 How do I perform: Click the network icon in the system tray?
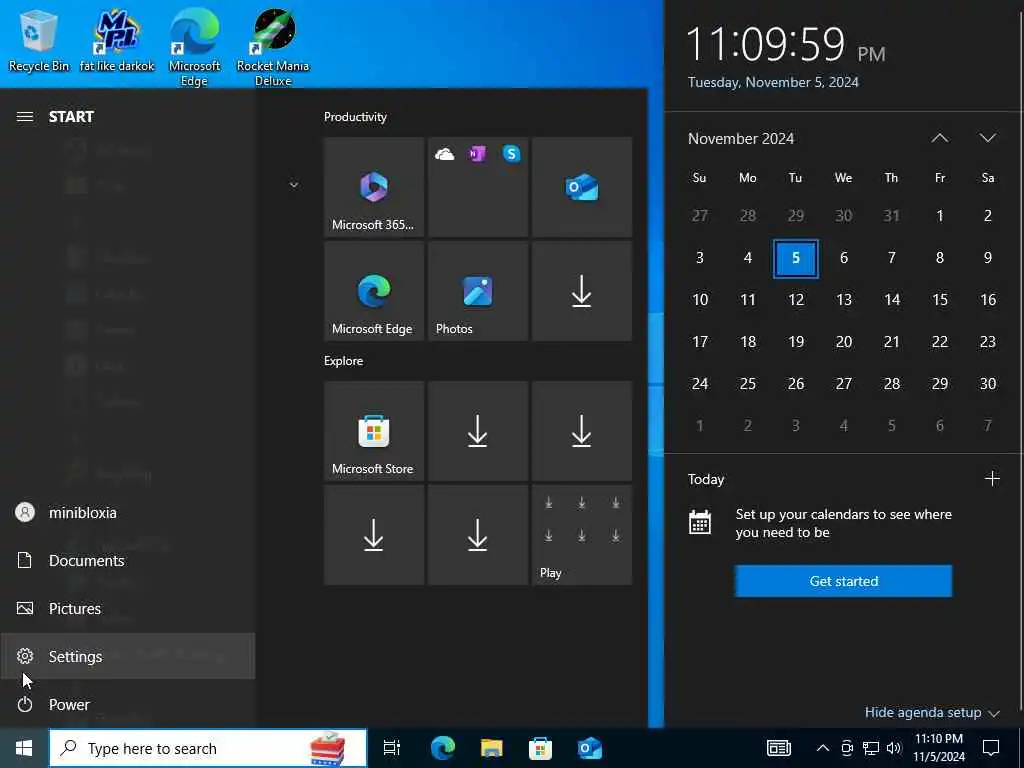(x=871, y=748)
